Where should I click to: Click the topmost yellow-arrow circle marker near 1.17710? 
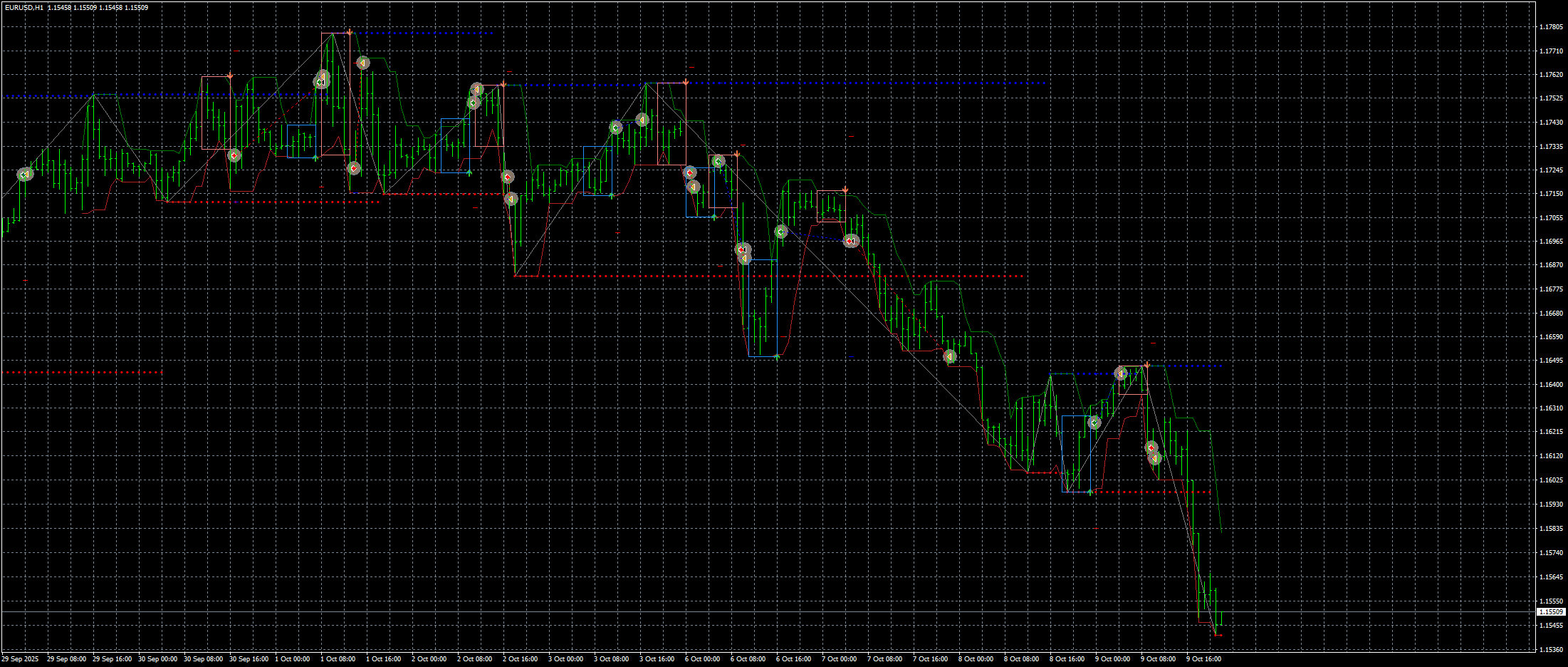coord(363,63)
